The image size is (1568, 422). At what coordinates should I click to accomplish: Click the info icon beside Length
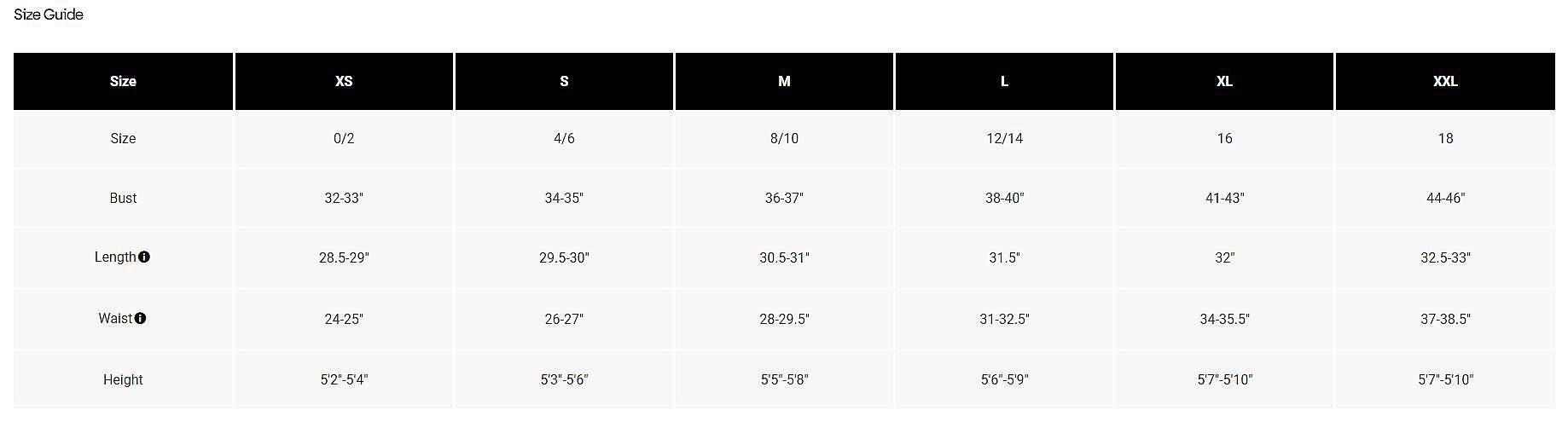[144, 257]
